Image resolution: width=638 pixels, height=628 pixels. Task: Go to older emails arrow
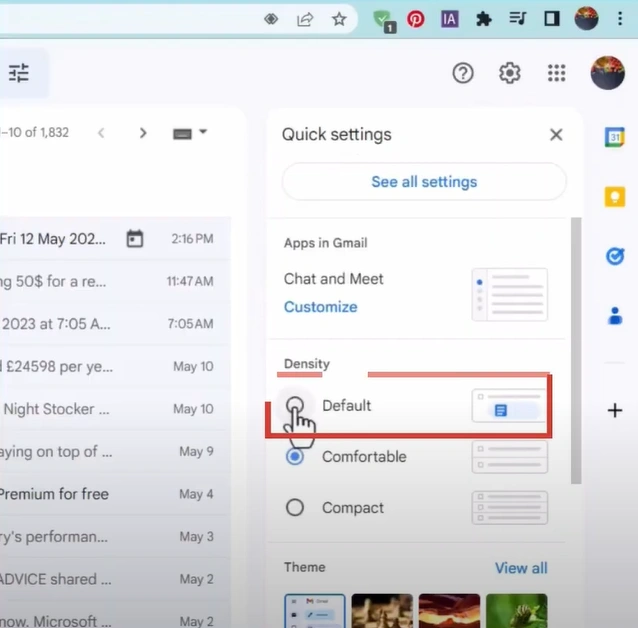[x=143, y=133]
